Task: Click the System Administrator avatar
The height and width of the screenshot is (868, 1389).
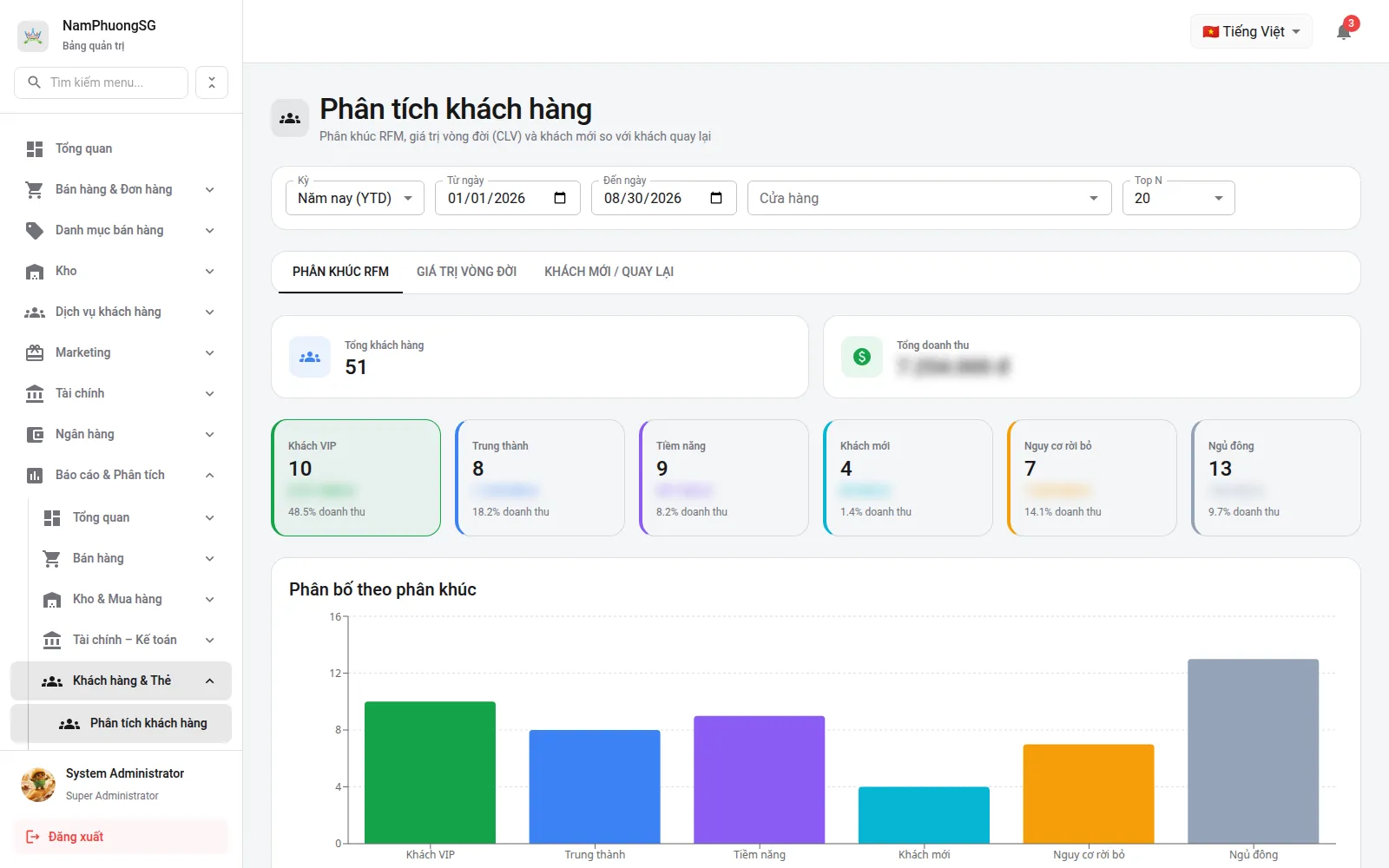Action: (38, 784)
